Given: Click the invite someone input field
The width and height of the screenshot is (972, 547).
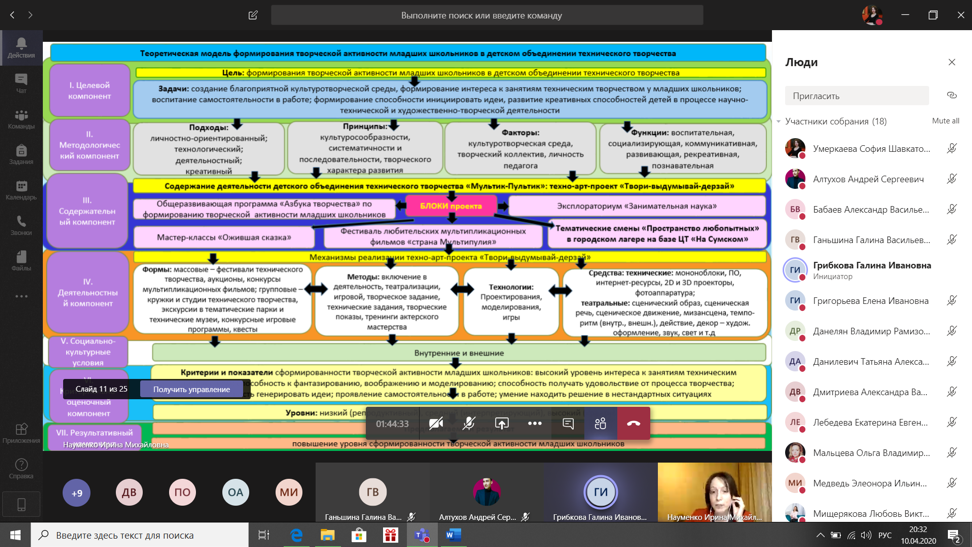Looking at the screenshot, I should (857, 96).
